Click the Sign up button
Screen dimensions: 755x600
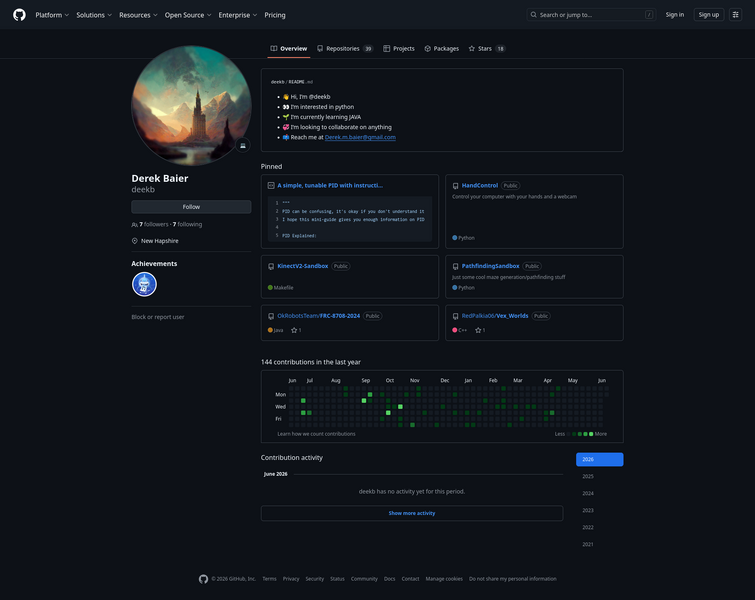click(708, 15)
